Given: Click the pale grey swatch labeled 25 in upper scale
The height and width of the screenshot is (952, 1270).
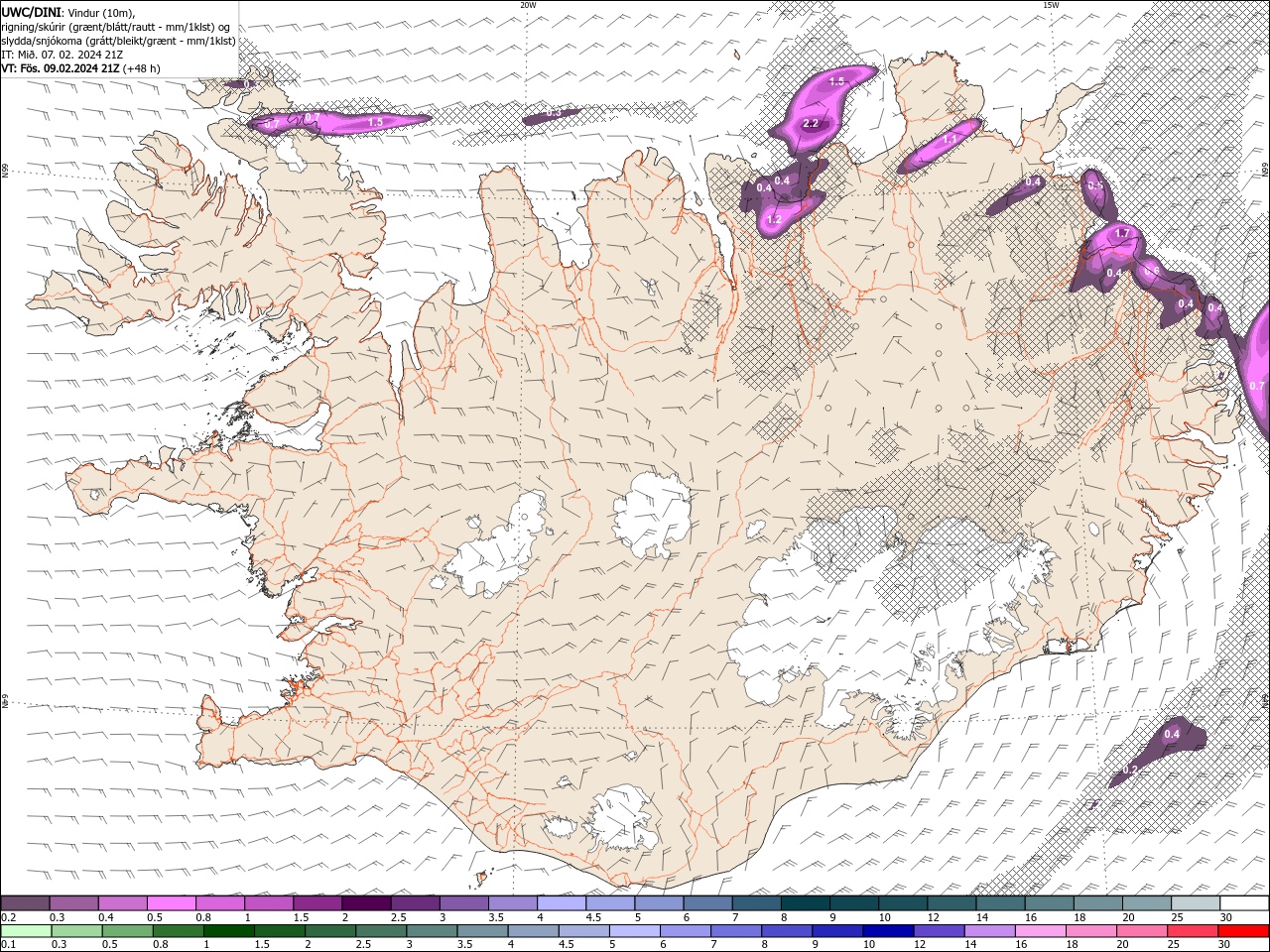Looking at the screenshot, I should tap(1195, 903).
